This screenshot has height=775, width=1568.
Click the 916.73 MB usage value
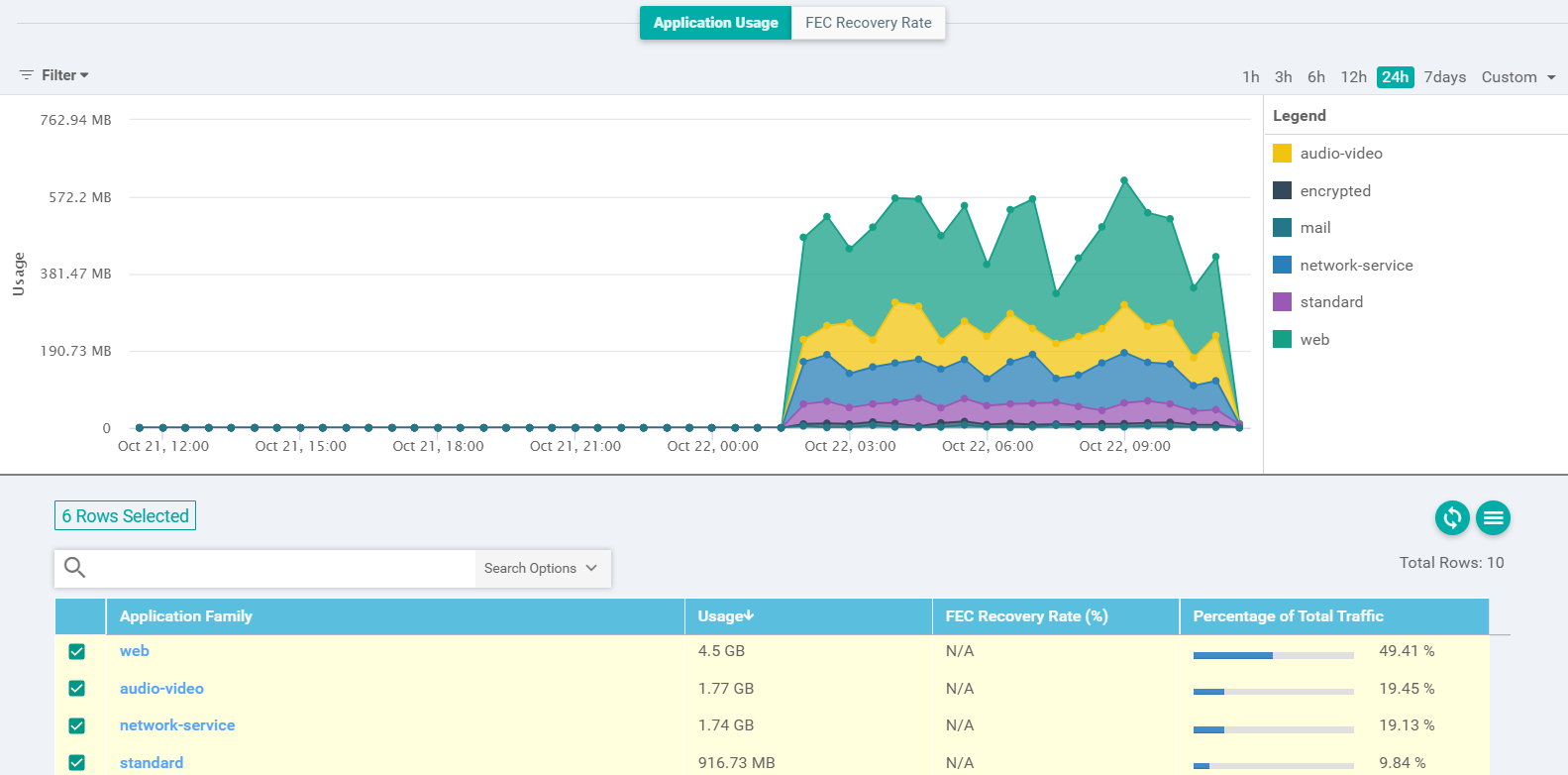(737, 763)
